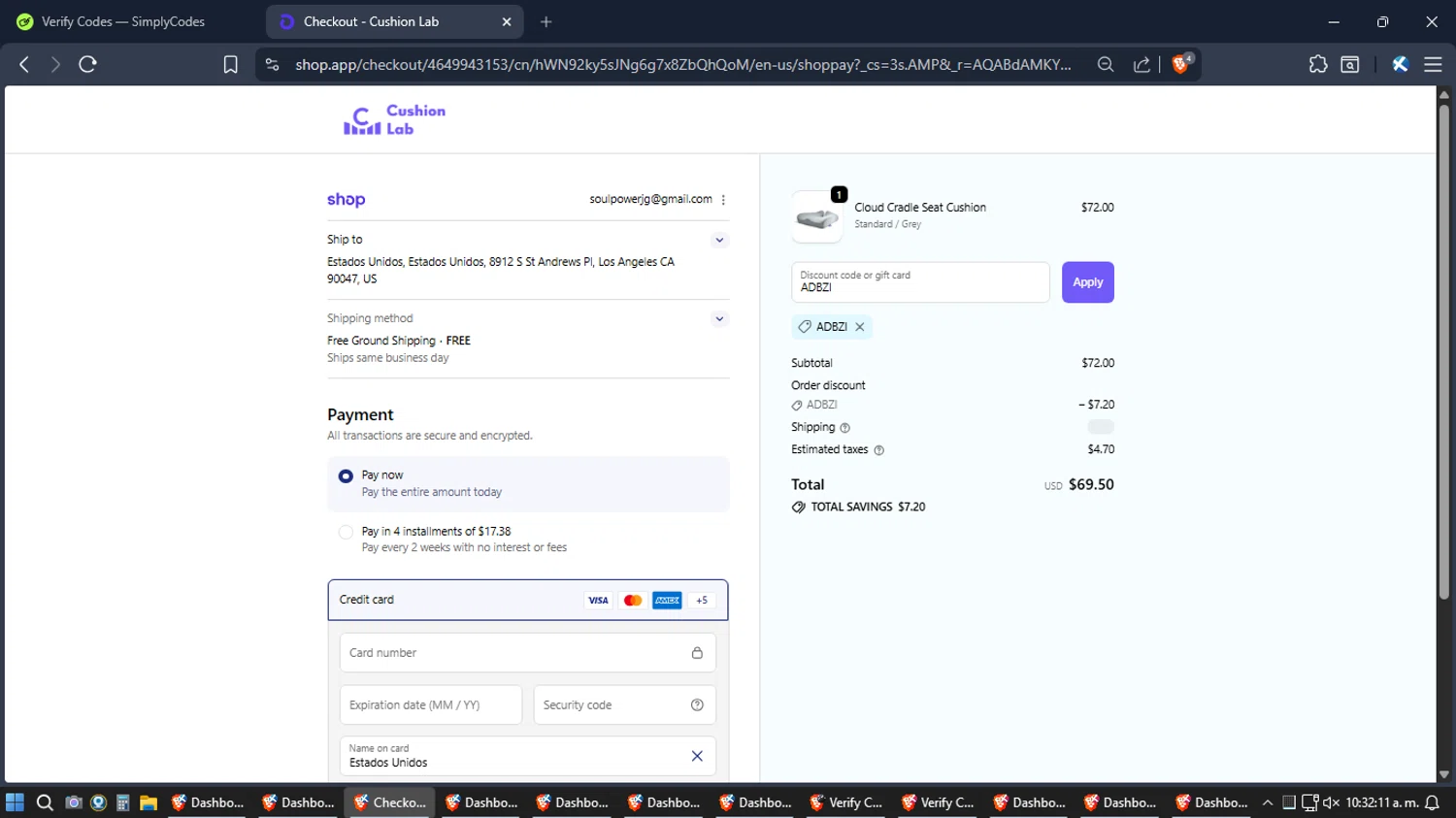Viewport: 1456px width, 818px height.
Task: Open the network tray icon
Action: tap(1309, 802)
